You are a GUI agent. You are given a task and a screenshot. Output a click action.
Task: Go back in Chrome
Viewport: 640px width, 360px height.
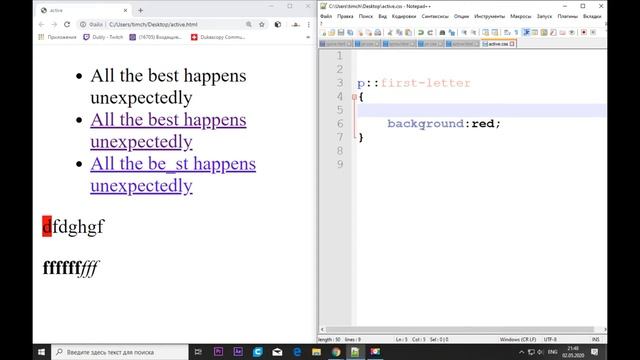(41, 24)
